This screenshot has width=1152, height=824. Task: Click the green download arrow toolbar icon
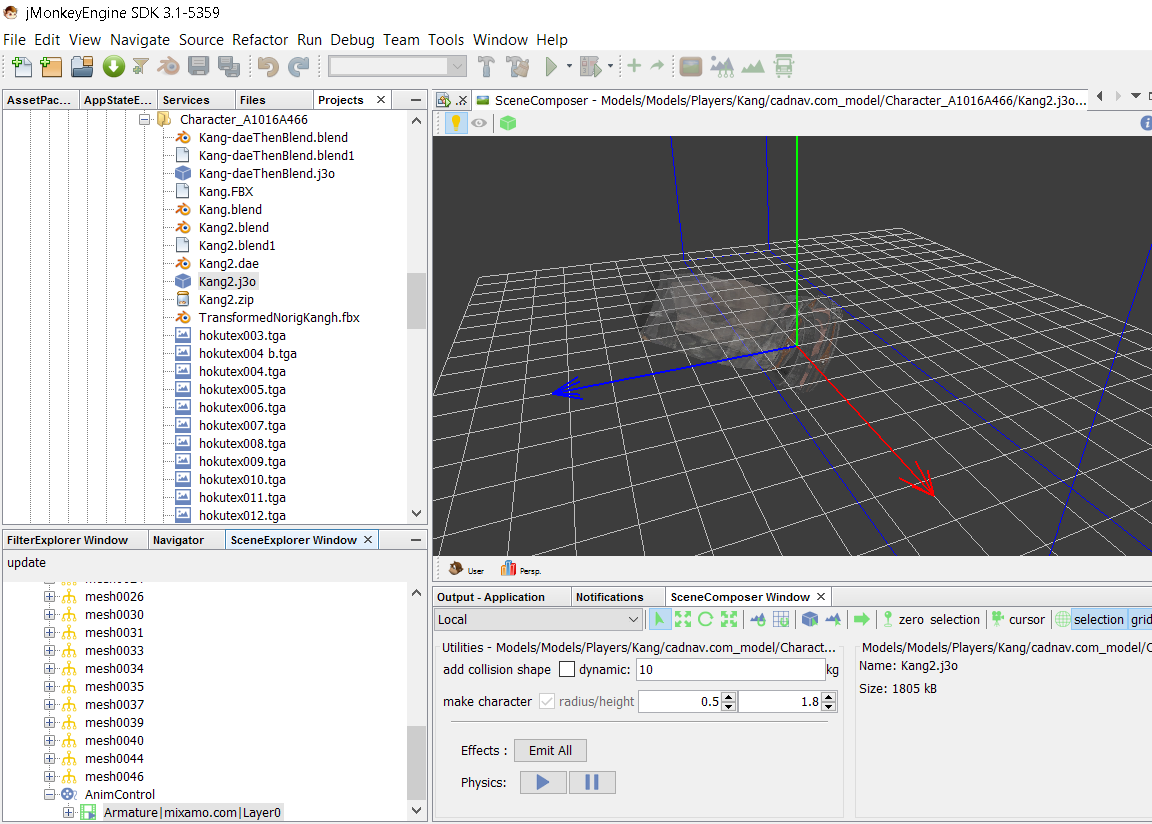pos(113,67)
